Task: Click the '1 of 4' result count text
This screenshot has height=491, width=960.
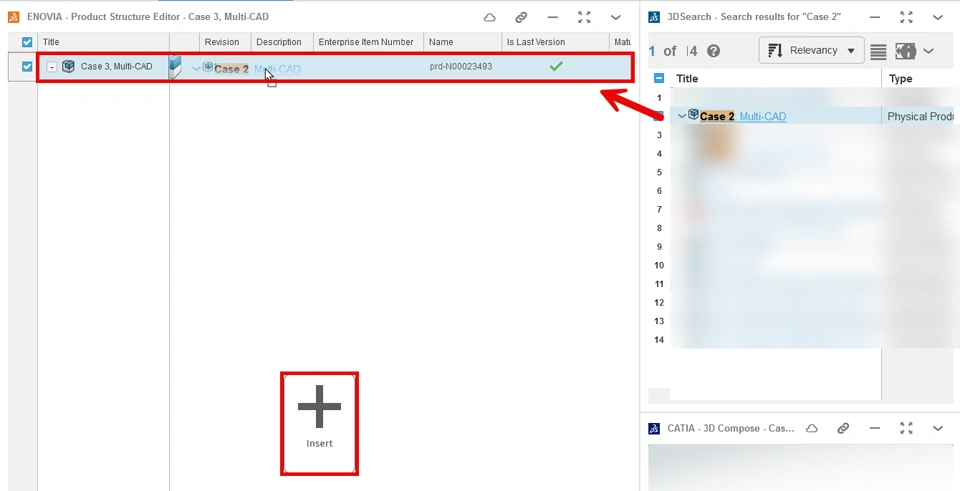Action: (x=673, y=51)
